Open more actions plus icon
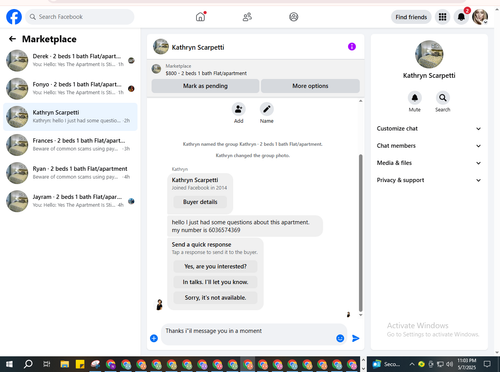Screen dimensions: 500x372 coord(154,338)
